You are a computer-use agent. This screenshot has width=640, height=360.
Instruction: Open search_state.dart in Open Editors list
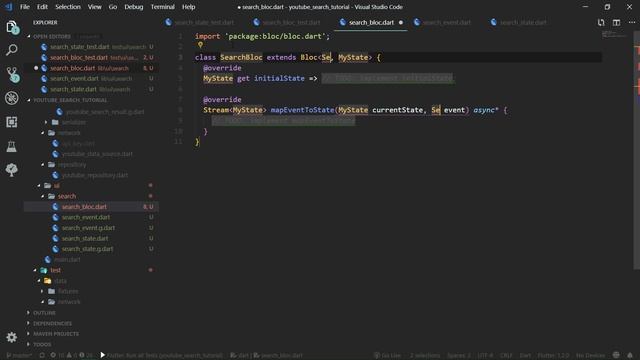coord(92,89)
